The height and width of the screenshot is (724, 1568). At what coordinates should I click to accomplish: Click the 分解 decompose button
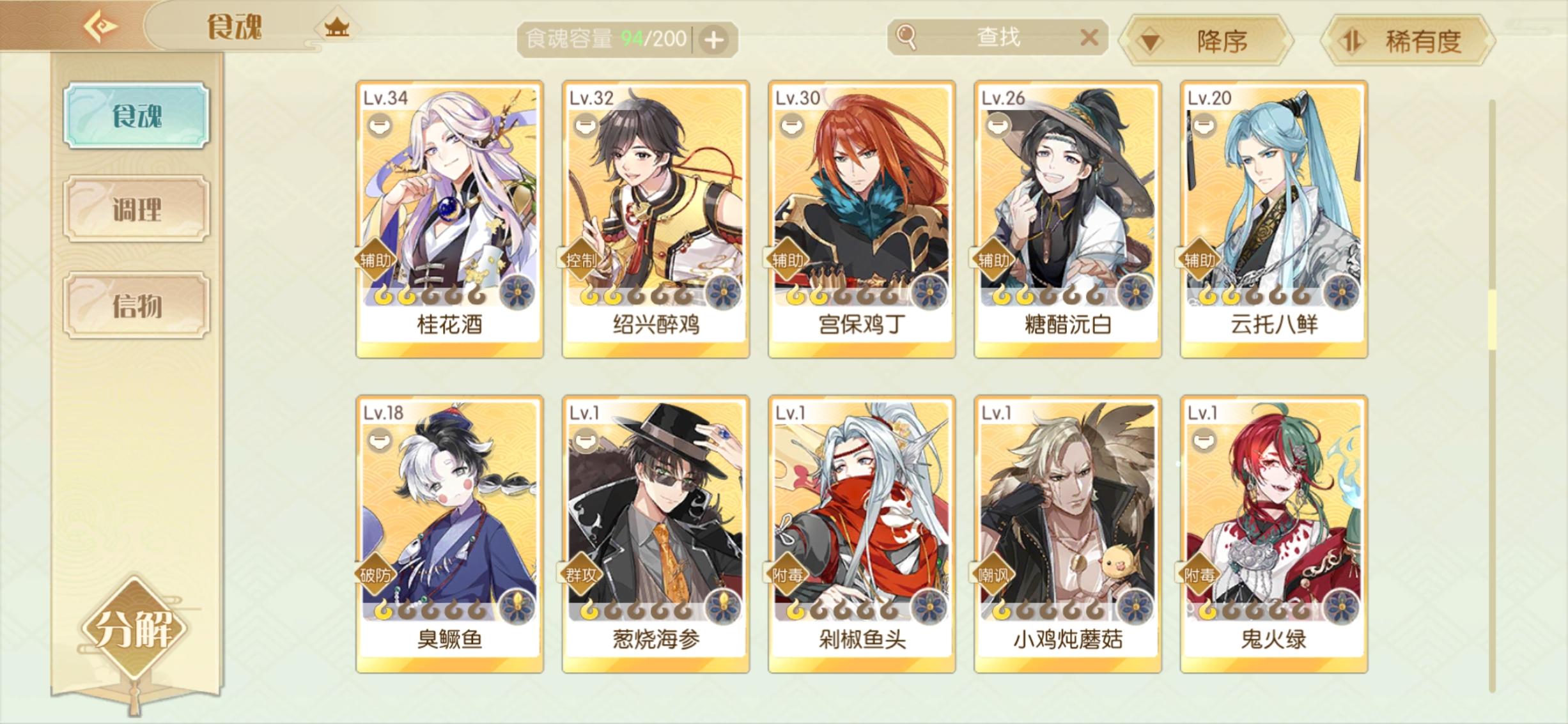tap(134, 629)
